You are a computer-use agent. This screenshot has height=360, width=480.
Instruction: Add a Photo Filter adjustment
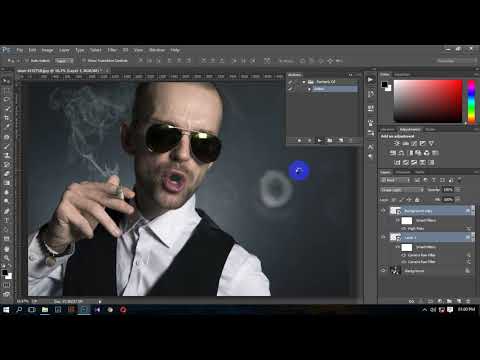(418, 153)
